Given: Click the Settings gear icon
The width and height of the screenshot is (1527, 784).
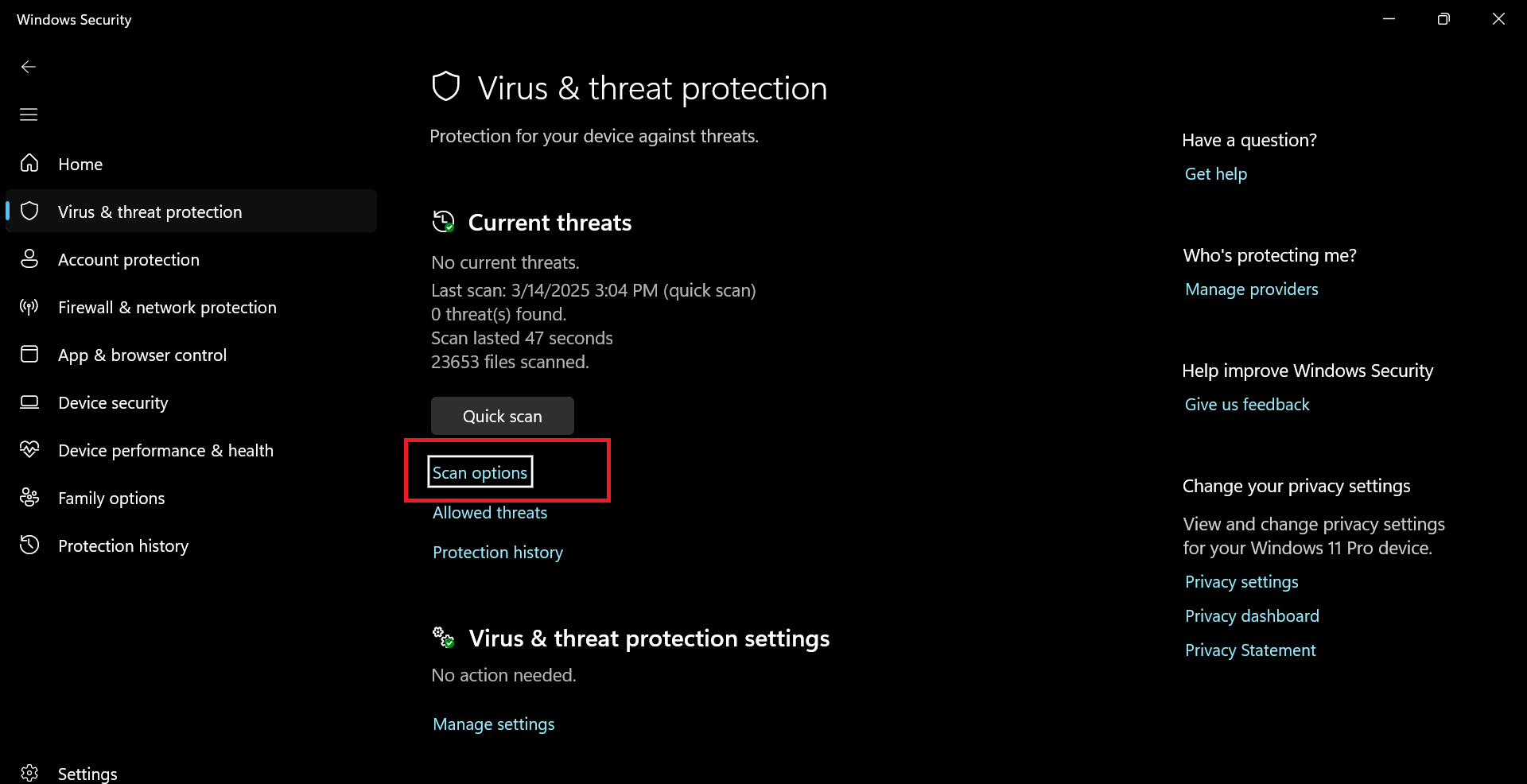Looking at the screenshot, I should [29, 773].
